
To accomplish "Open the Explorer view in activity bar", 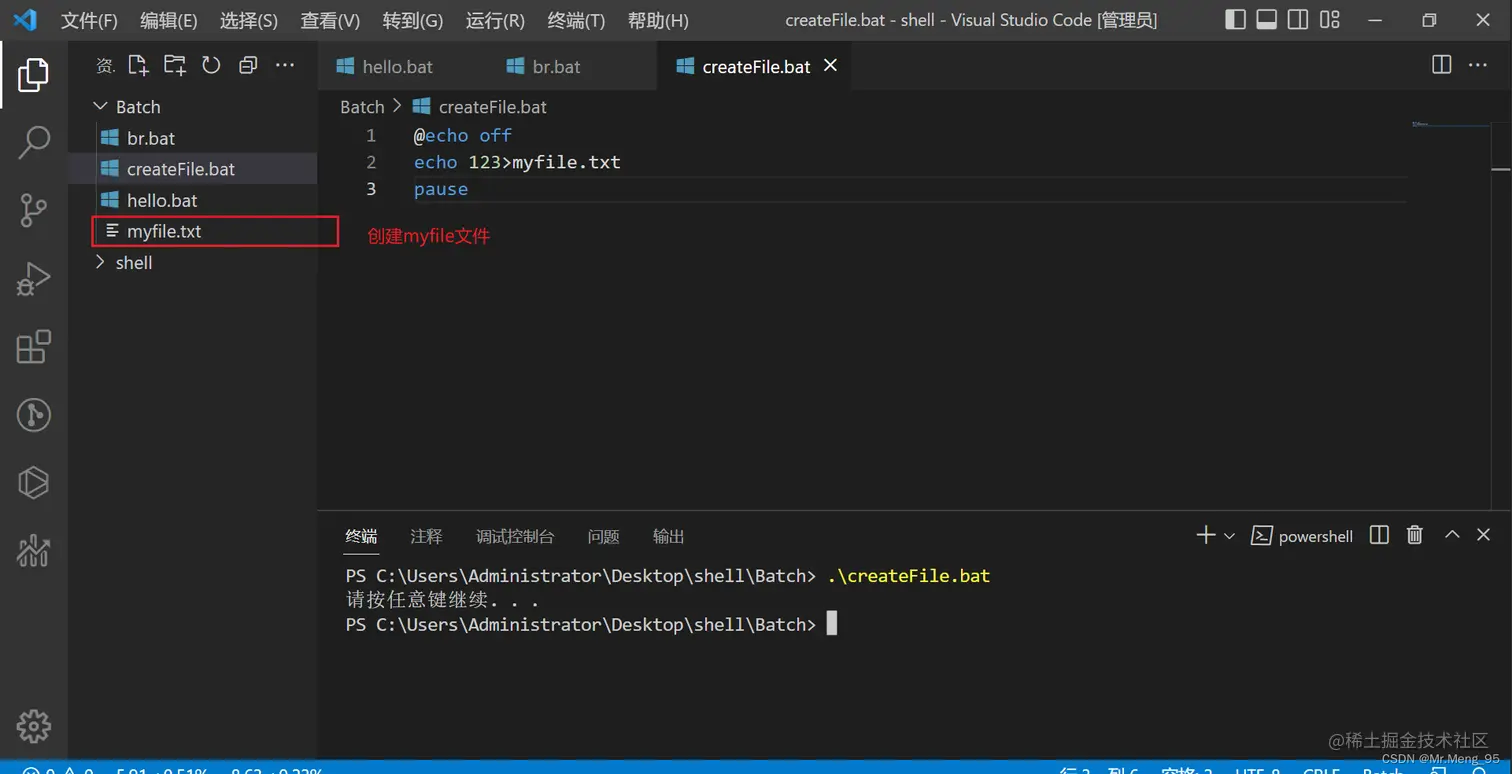I will (x=33, y=75).
